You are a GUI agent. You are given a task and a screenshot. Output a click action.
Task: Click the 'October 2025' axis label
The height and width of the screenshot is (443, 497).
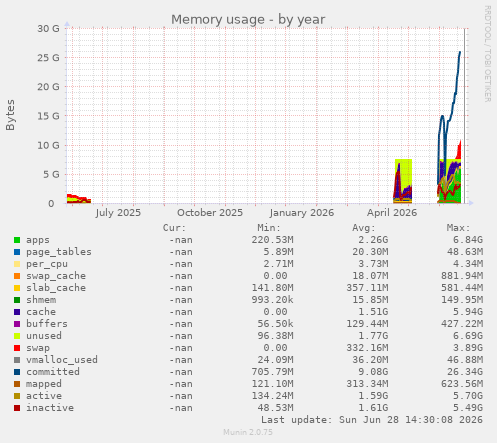click(x=210, y=213)
